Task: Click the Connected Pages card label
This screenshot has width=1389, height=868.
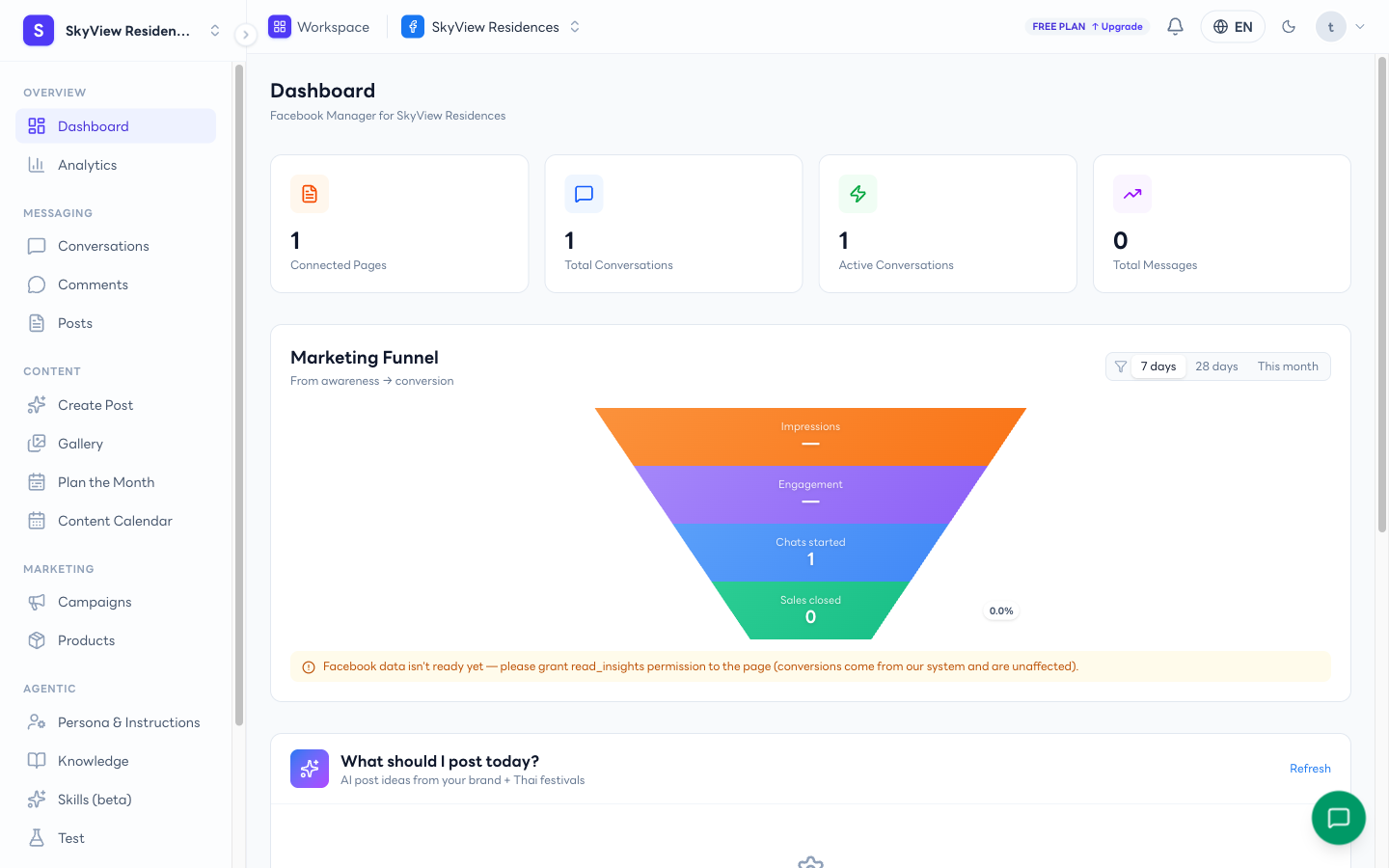Action: click(x=339, y=265)
